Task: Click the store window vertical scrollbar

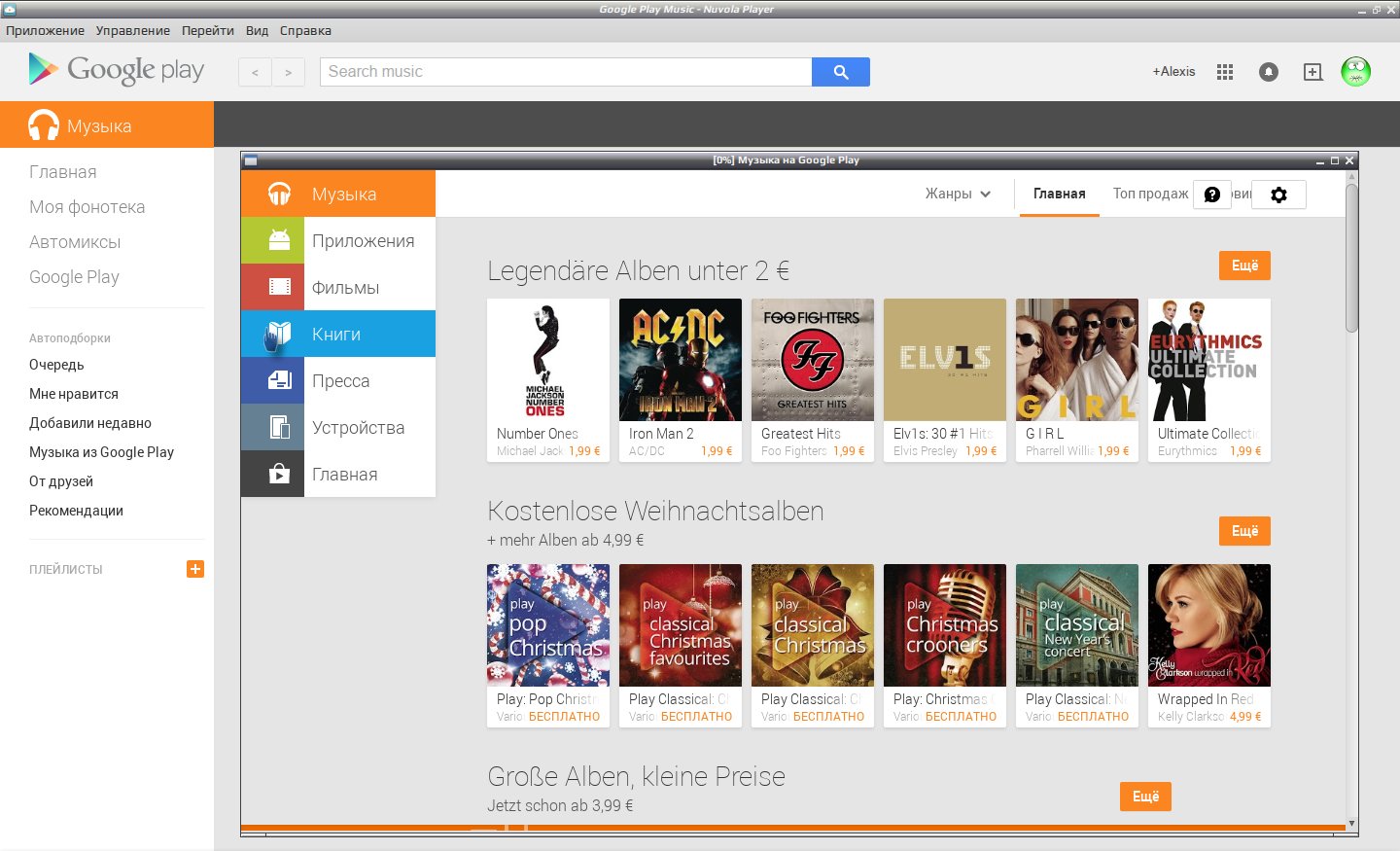Action: (x=1351, y=258)
